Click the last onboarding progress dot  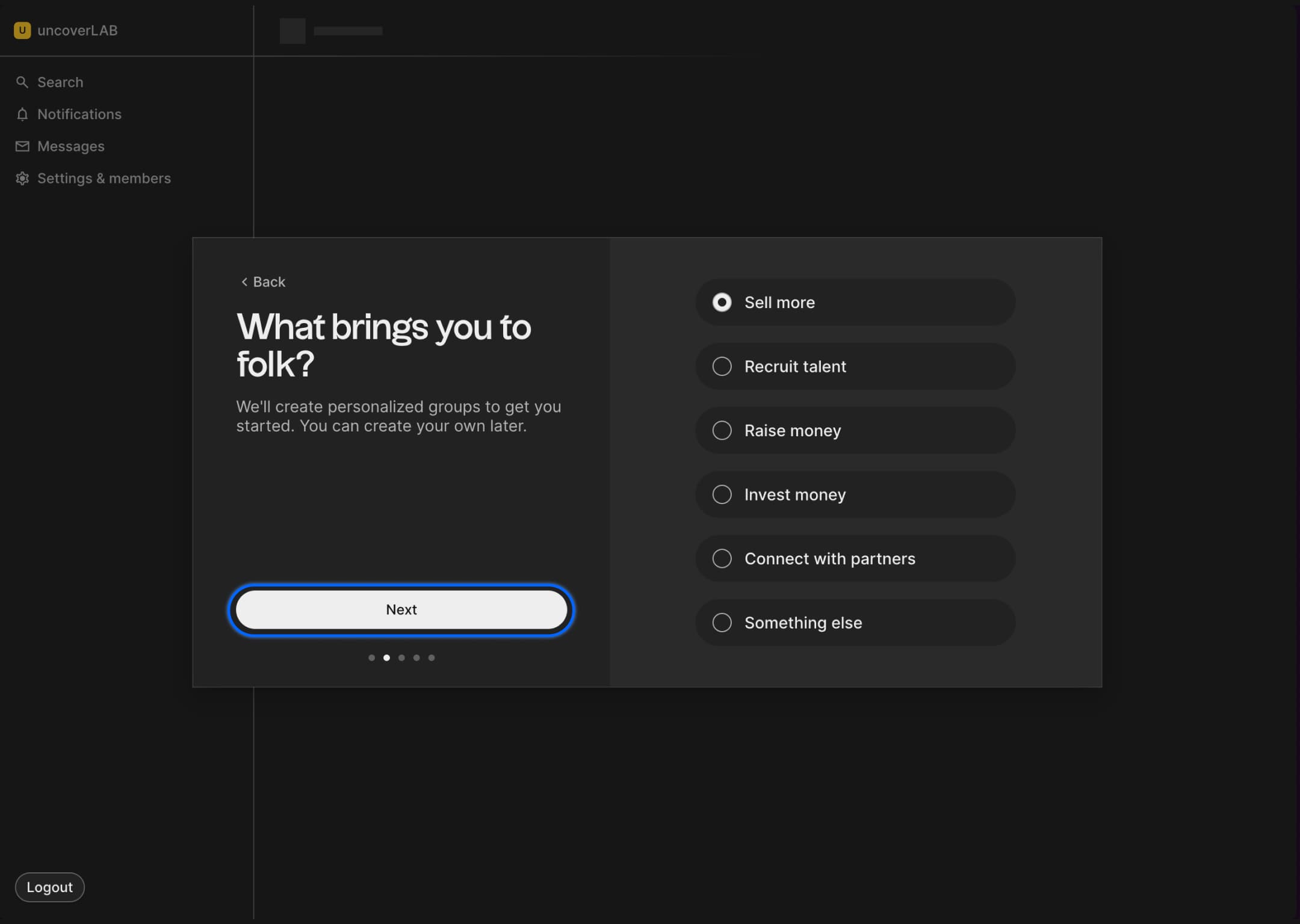click(x=432, y=658)
